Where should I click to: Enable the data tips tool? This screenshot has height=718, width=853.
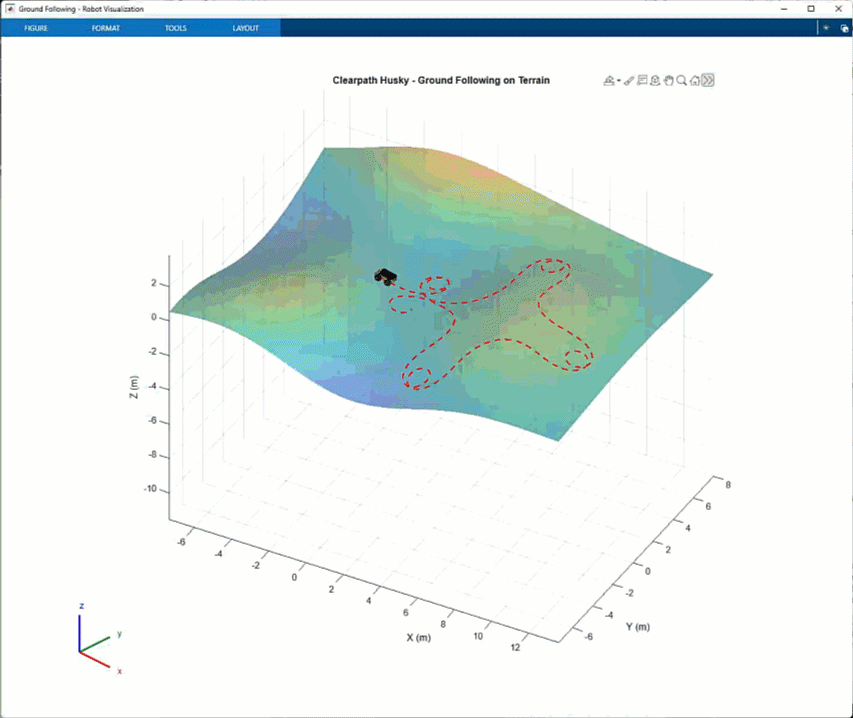[642, 81]
